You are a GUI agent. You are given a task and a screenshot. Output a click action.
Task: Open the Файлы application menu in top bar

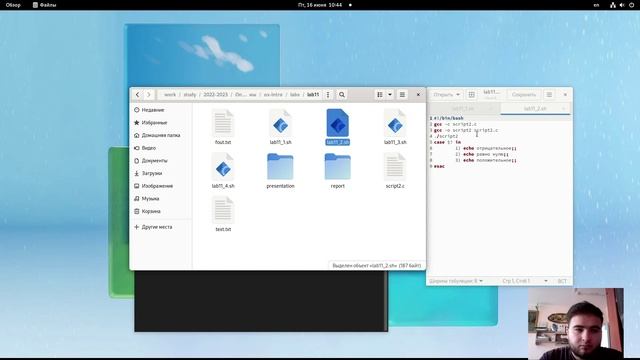[44, 5]
